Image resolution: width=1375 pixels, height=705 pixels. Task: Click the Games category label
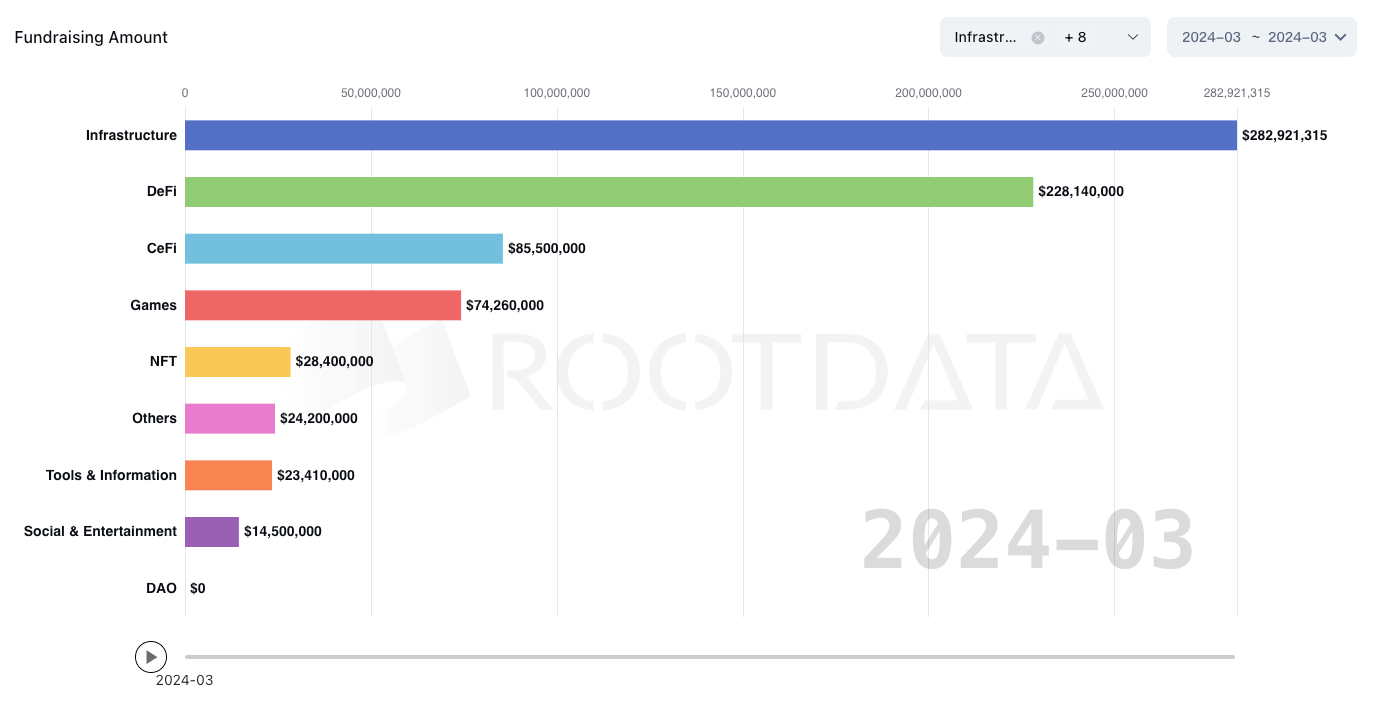tap(153, 305)
